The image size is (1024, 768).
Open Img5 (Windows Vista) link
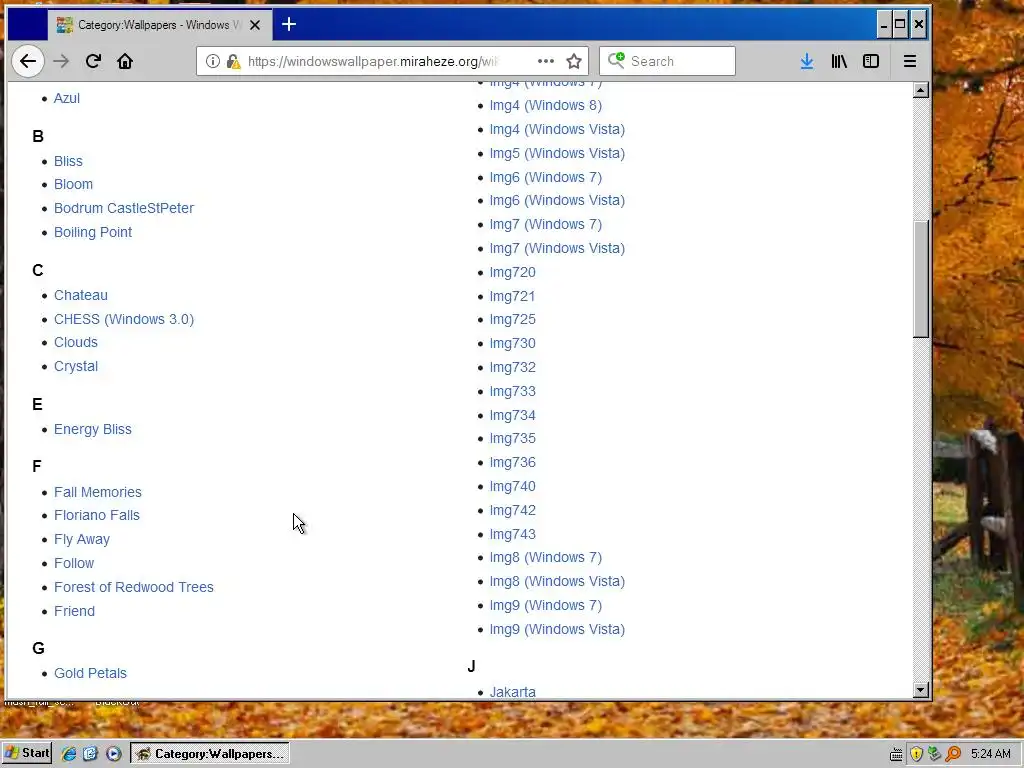557,153
